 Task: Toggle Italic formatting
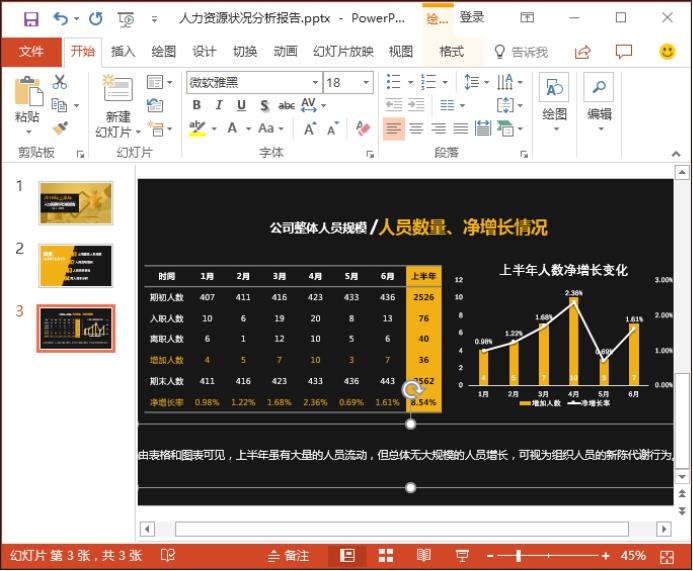click(x=218, y=105)
